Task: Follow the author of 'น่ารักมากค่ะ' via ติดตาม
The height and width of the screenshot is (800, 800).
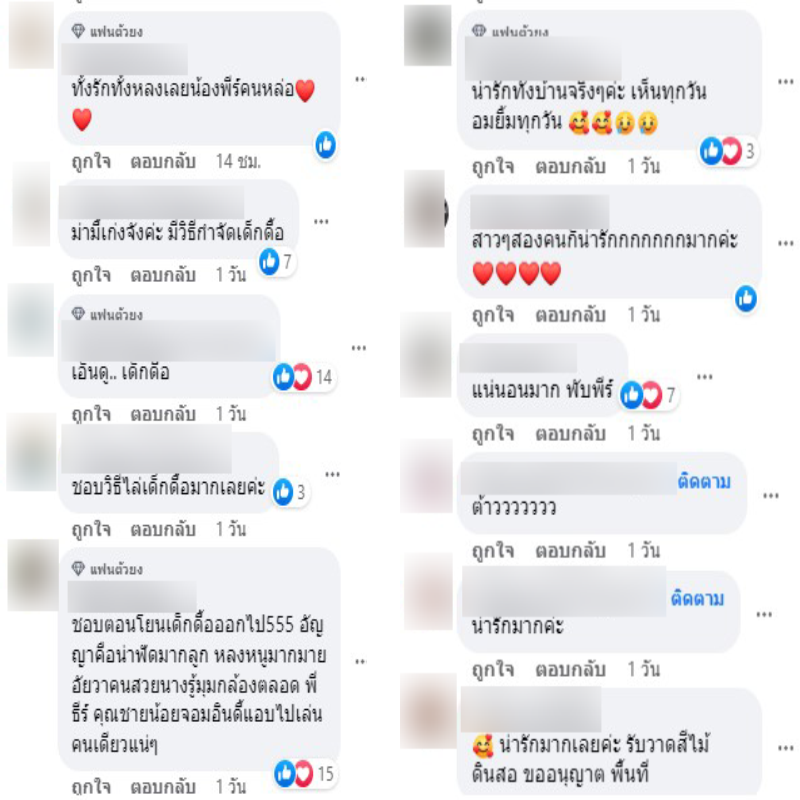Action: coord(697,598)
